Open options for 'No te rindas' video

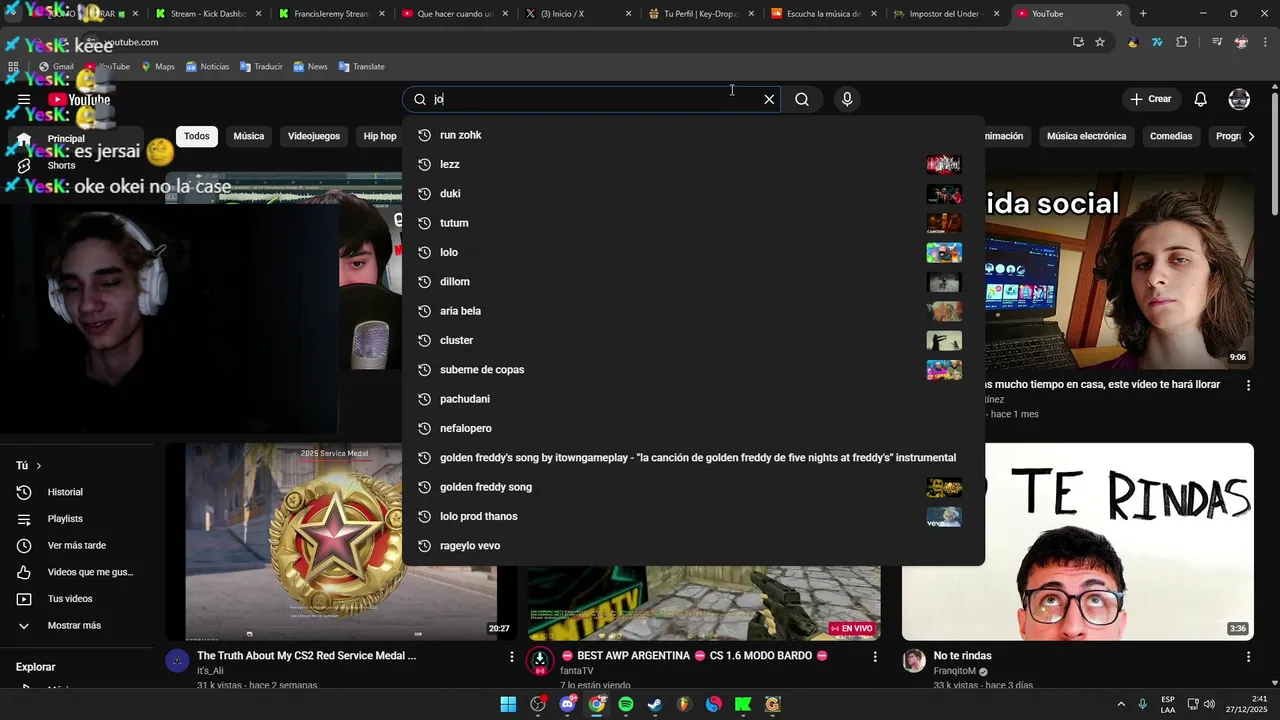(x=1248, y=657)
